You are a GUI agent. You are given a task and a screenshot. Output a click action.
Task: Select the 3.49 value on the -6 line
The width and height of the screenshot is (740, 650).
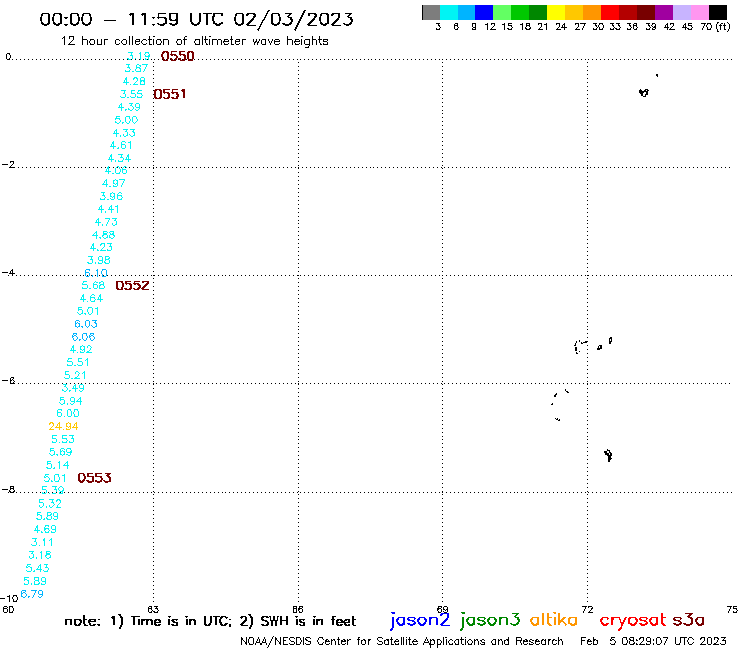[73, 388]
